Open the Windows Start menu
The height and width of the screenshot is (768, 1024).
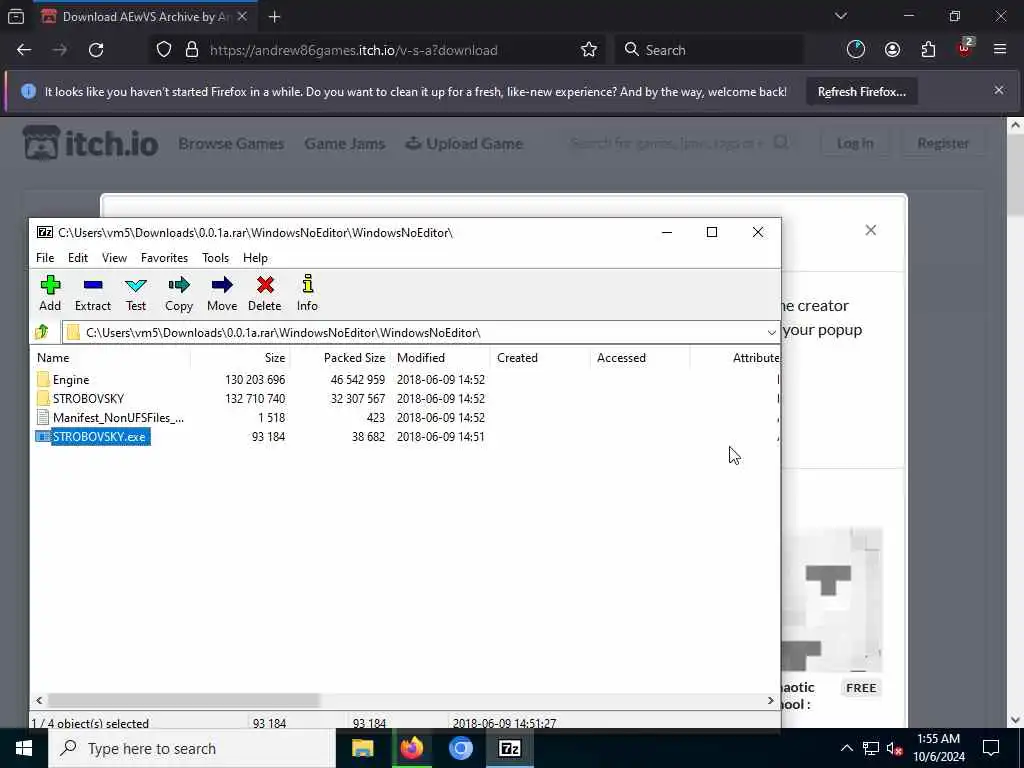click(24, 748)
